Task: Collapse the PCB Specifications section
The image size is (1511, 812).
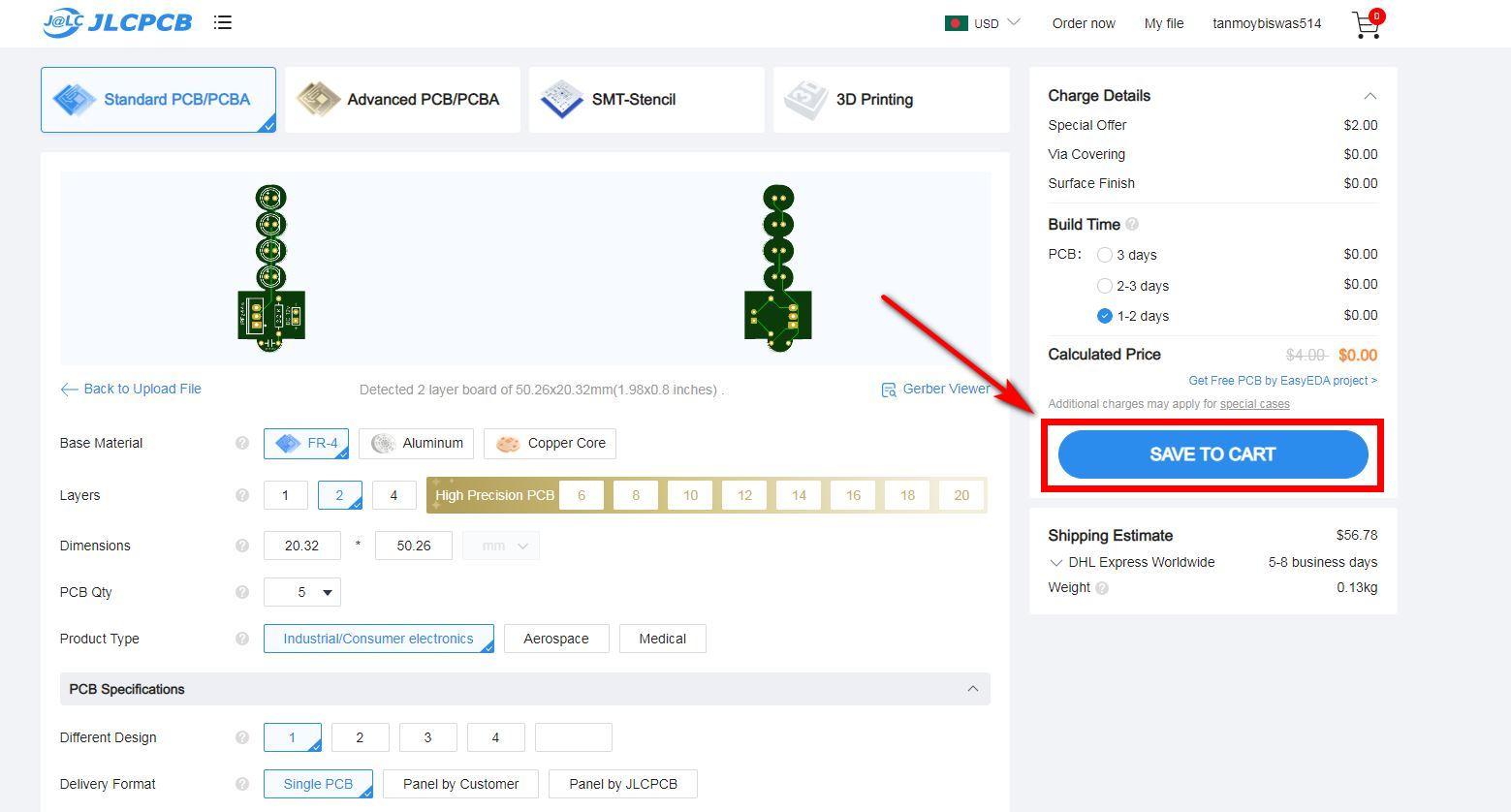Action: tap(973, 689)
